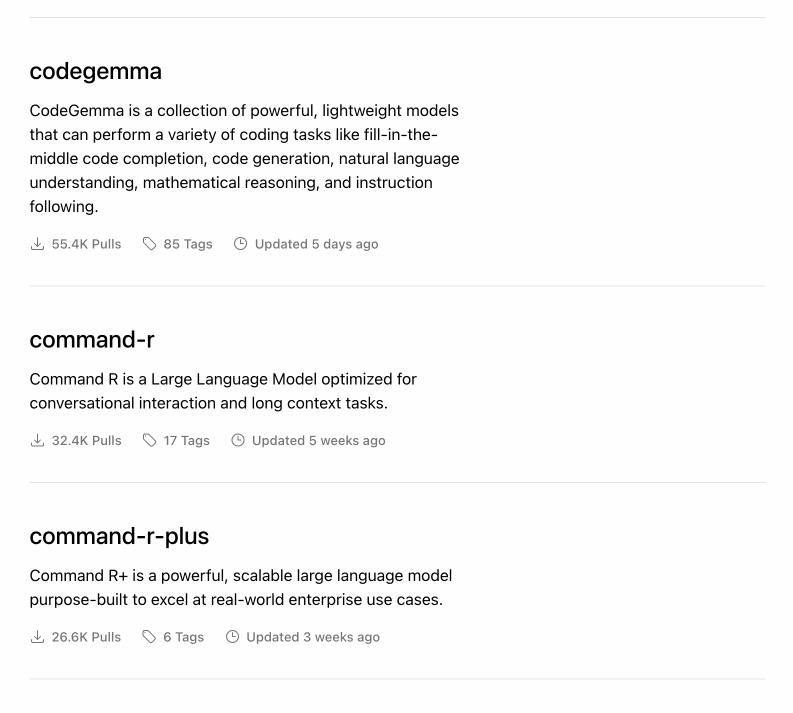The height and width of the screenshot is (713, 793).
Task: Click the download icon beside 55.4K Pulls
Action: point(38,244)
